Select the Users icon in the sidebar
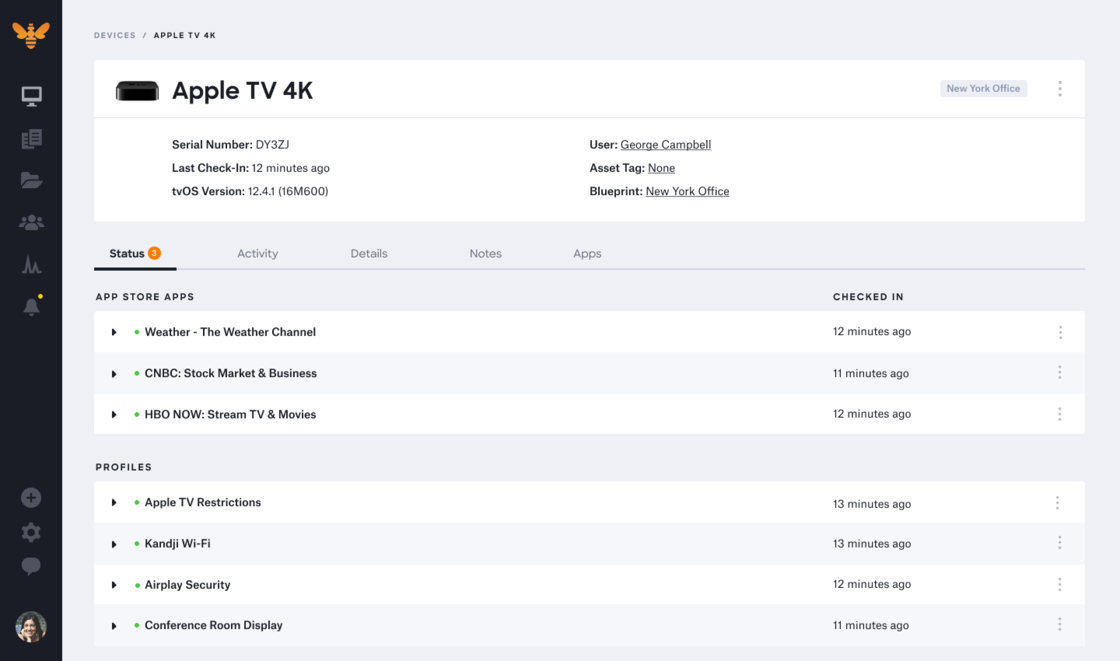This screenshot has height=661, width=1120. tap(31, 222)
